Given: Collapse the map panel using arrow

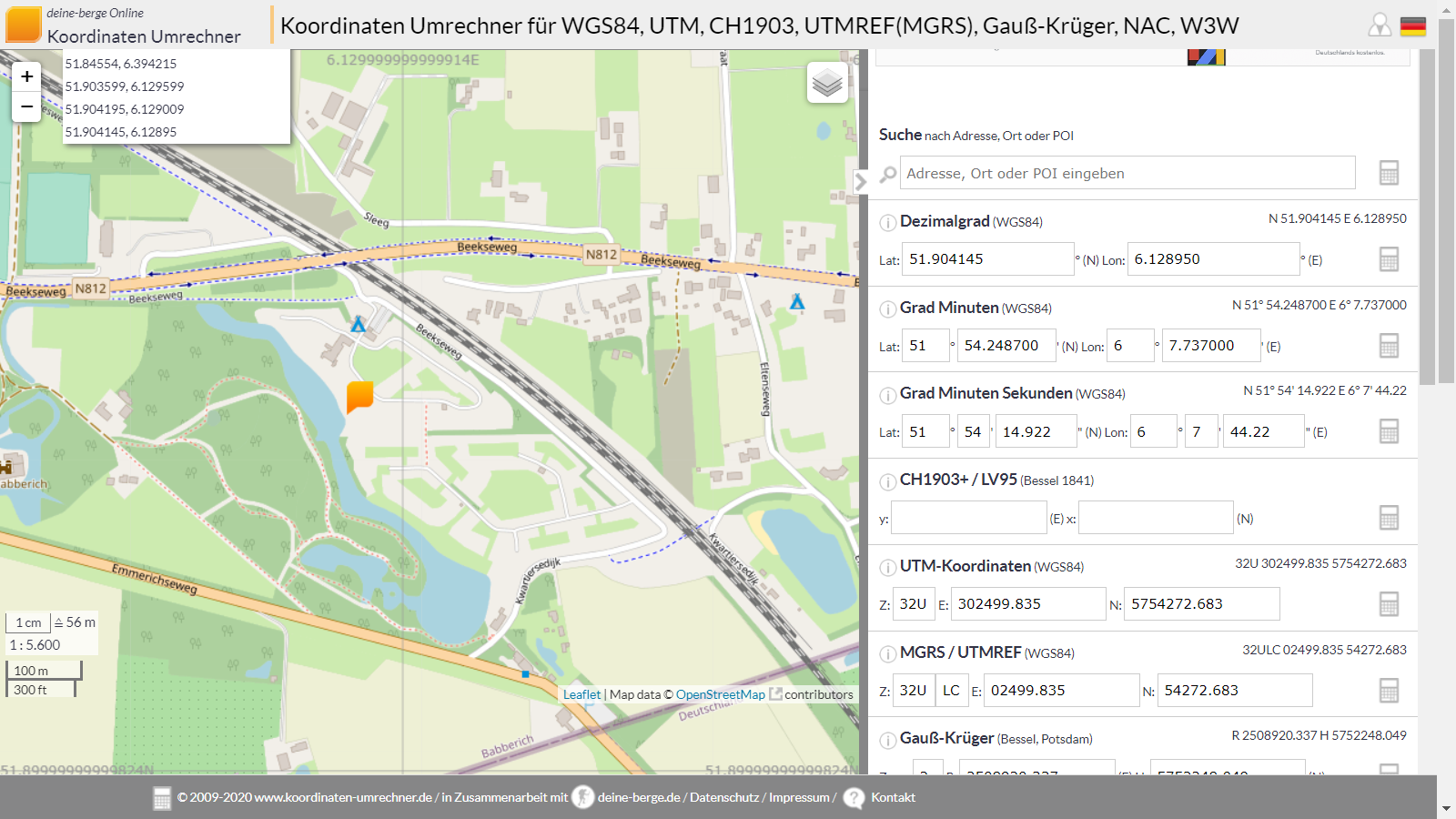Looking at the screenshot, I should (861, 181).
